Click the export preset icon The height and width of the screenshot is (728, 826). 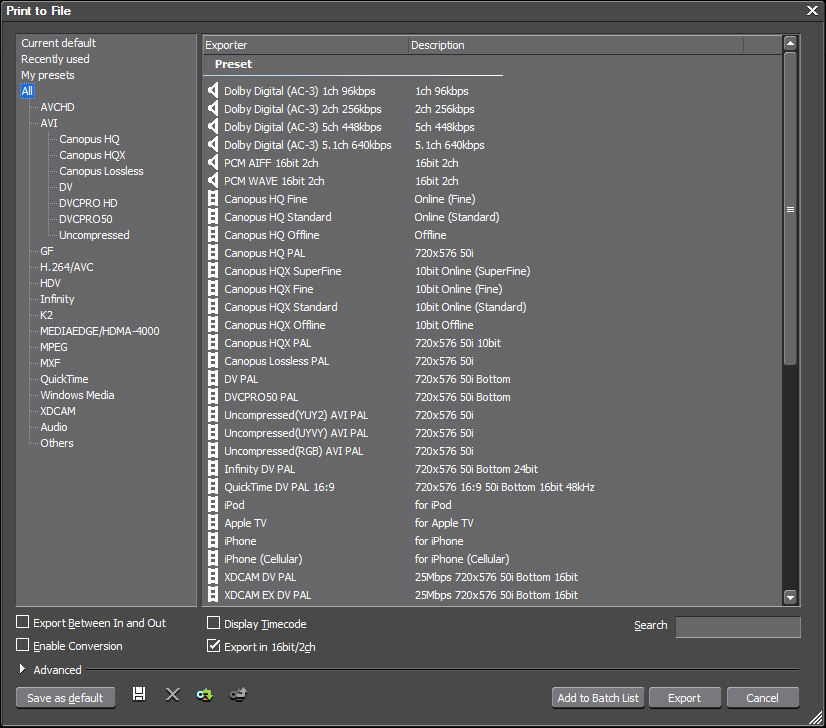238,695
